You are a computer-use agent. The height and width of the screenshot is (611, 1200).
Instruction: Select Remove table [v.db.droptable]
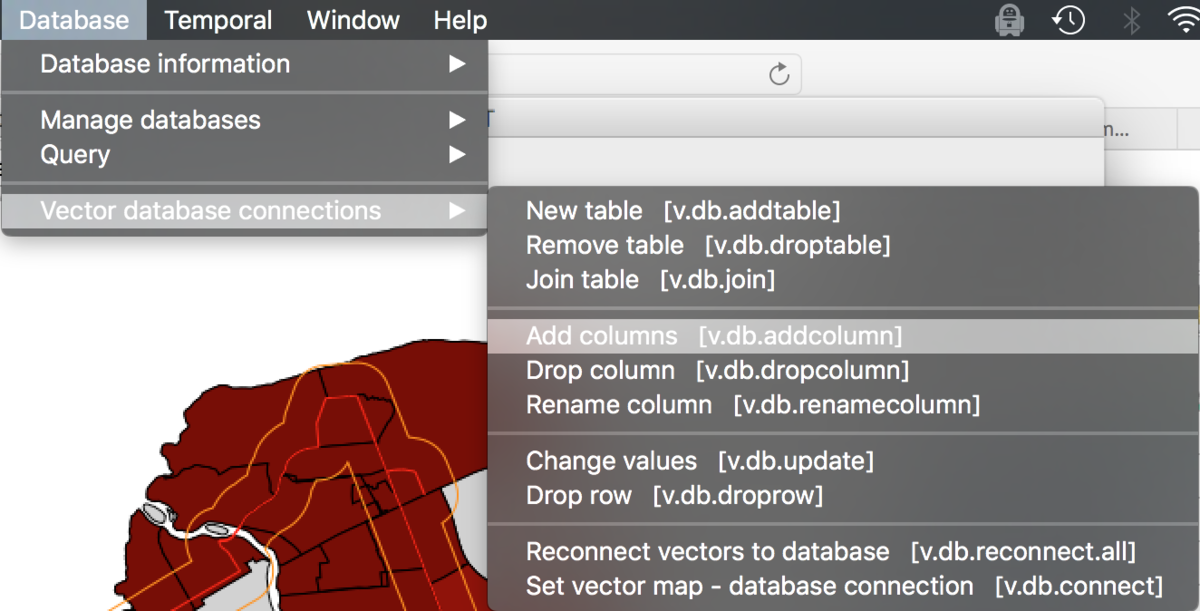point(708,245)
